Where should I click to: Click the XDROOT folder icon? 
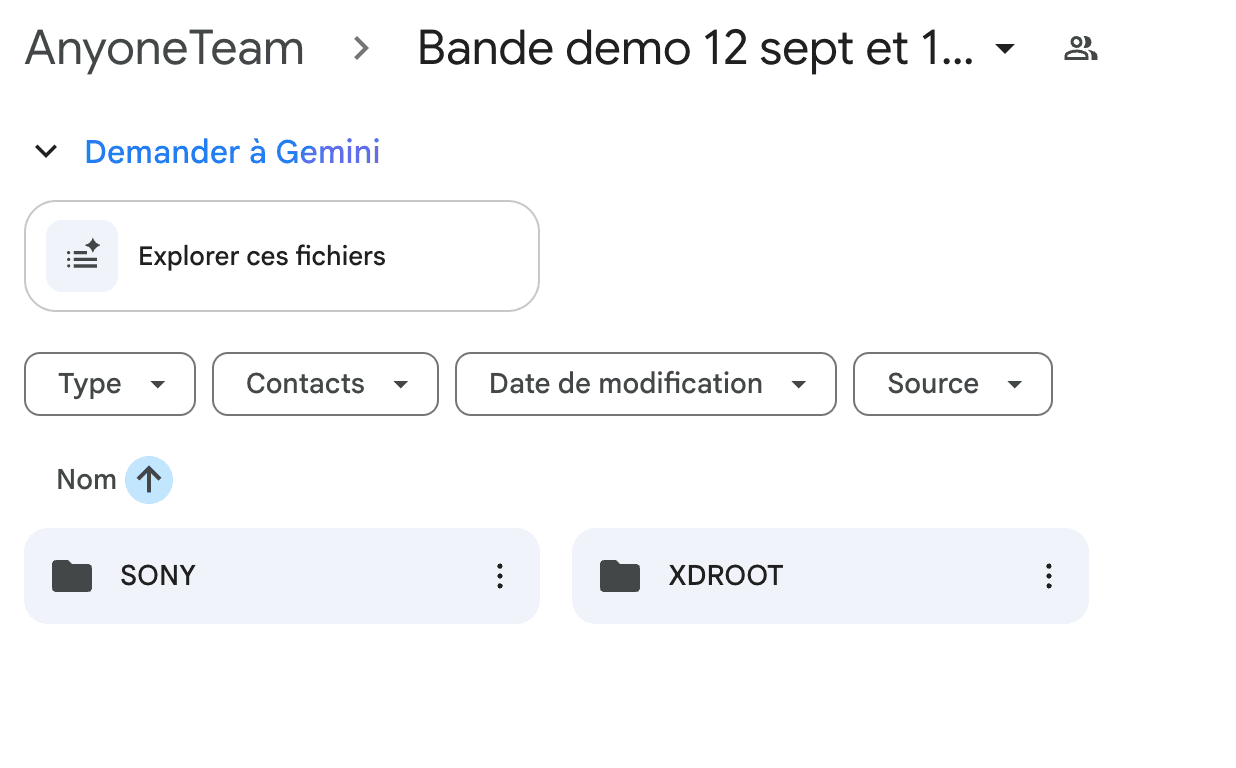620,576
